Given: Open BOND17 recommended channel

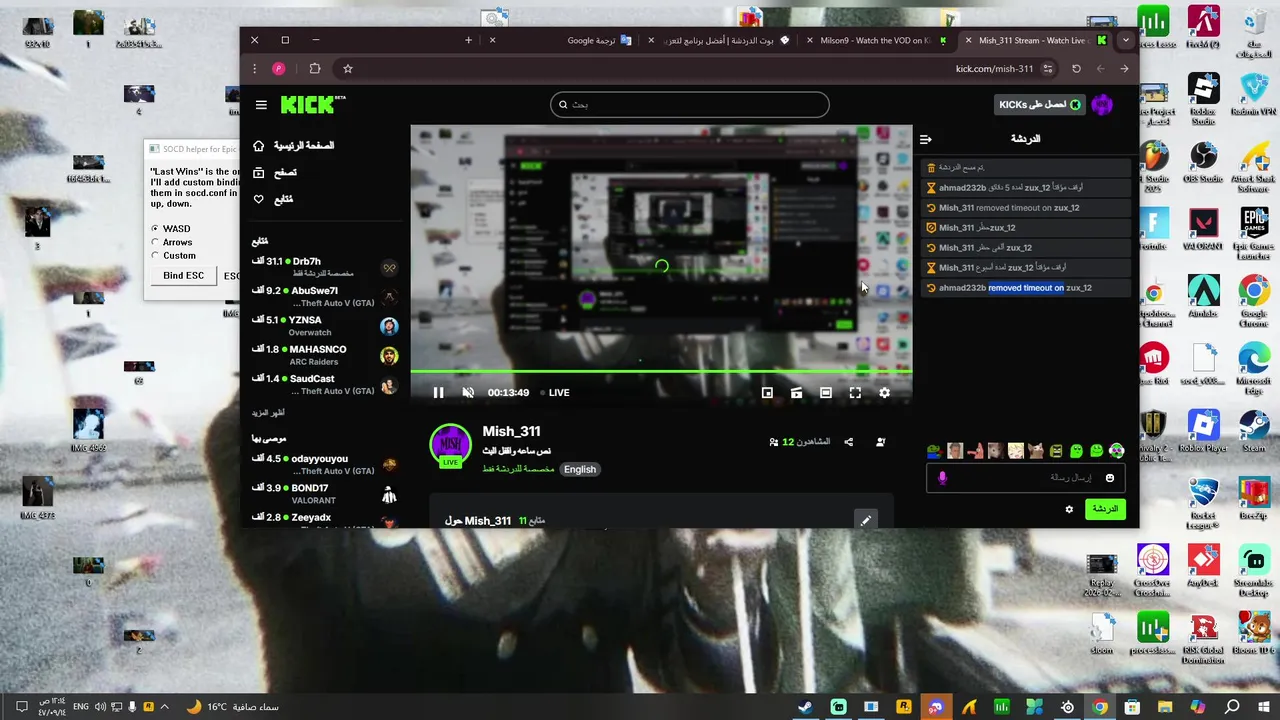Looking at the screenshot, I should pos(326,494).
